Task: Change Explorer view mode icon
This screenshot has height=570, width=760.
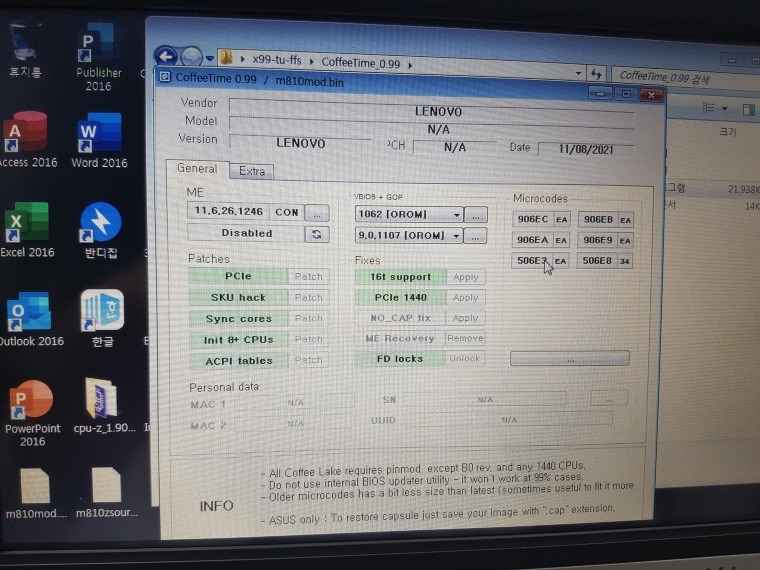Action: click(x=709, y=107)
